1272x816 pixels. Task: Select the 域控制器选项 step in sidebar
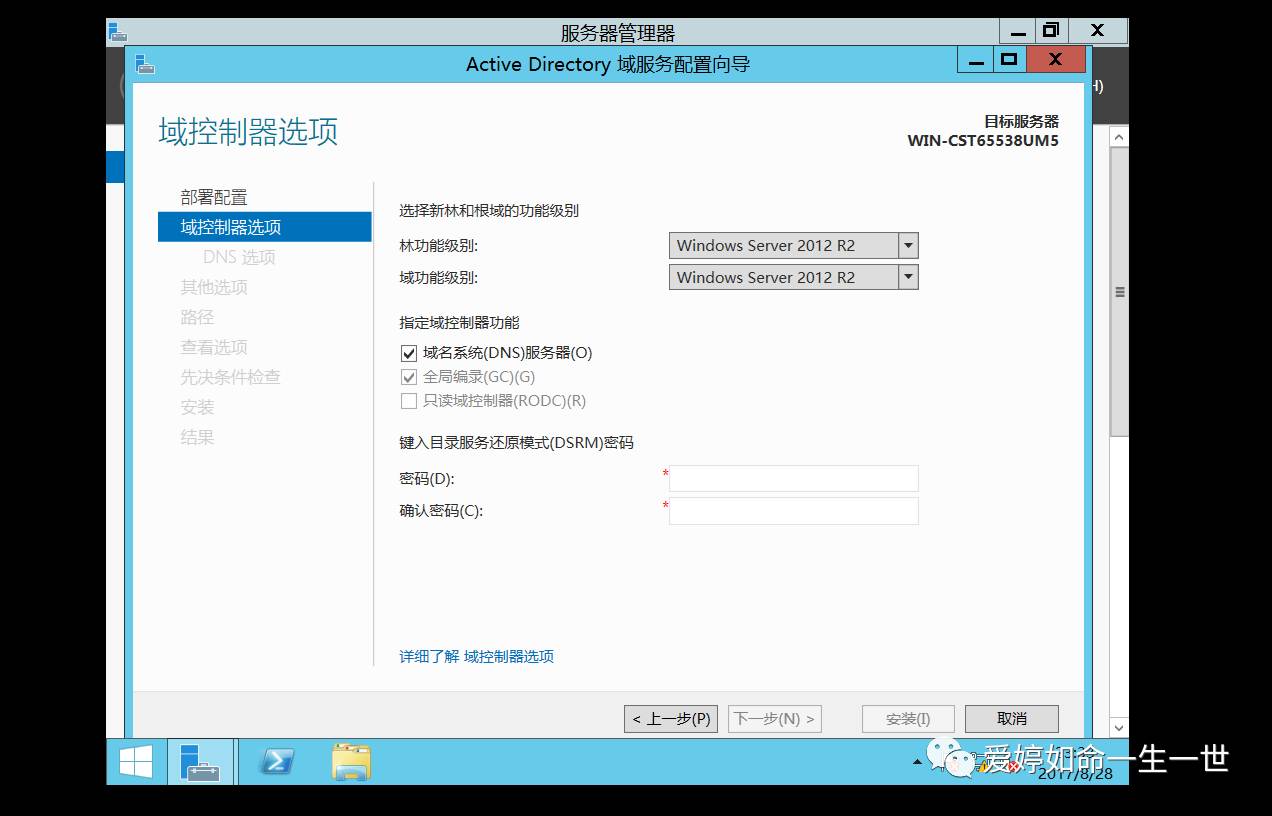point(264,227)
